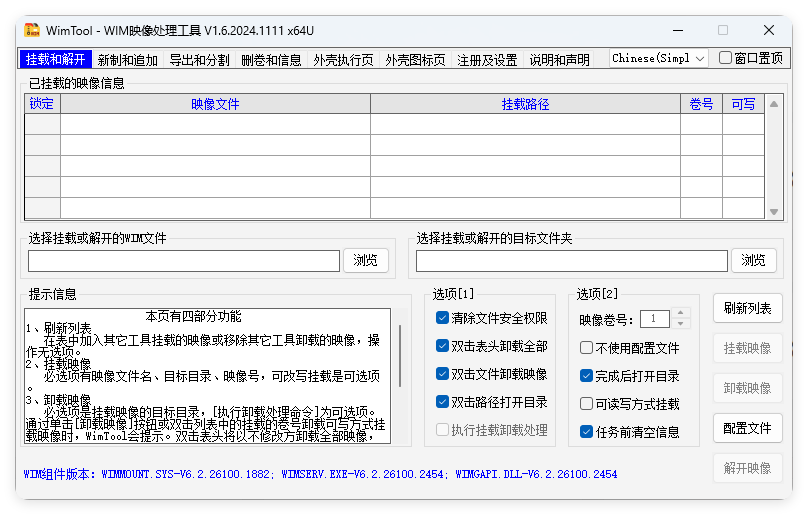This screenshot has width=808, height=515.
Task: Click 浏览 button for WIM file
Action: coord(366,260)
